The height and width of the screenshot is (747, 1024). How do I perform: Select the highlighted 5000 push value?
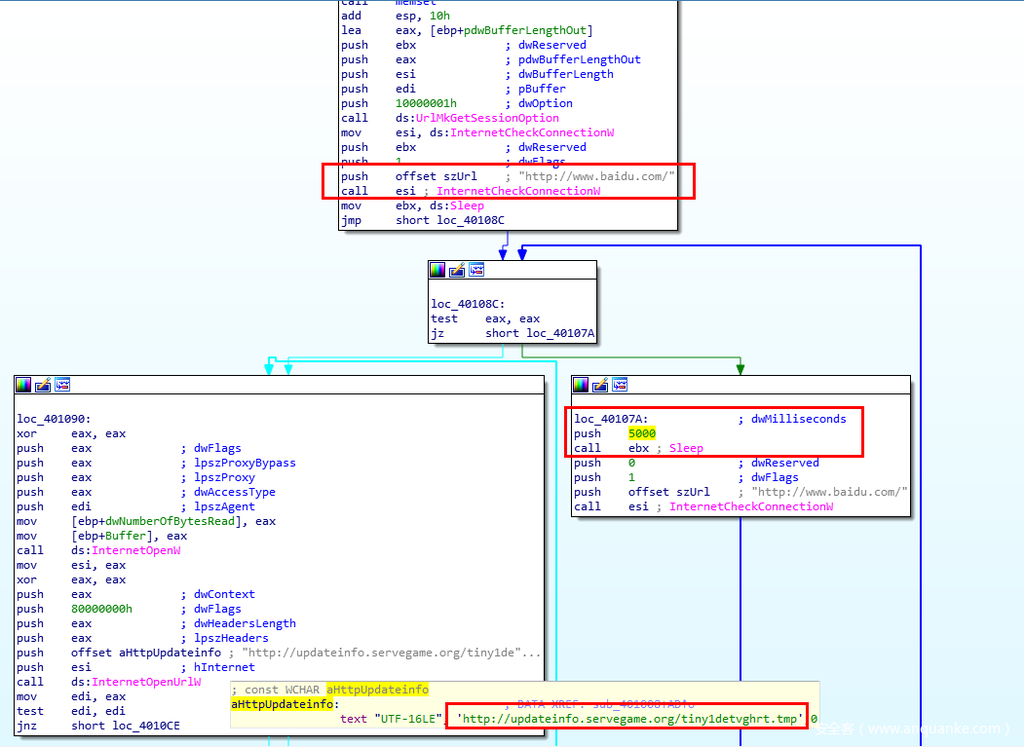(x=642, y=434)
